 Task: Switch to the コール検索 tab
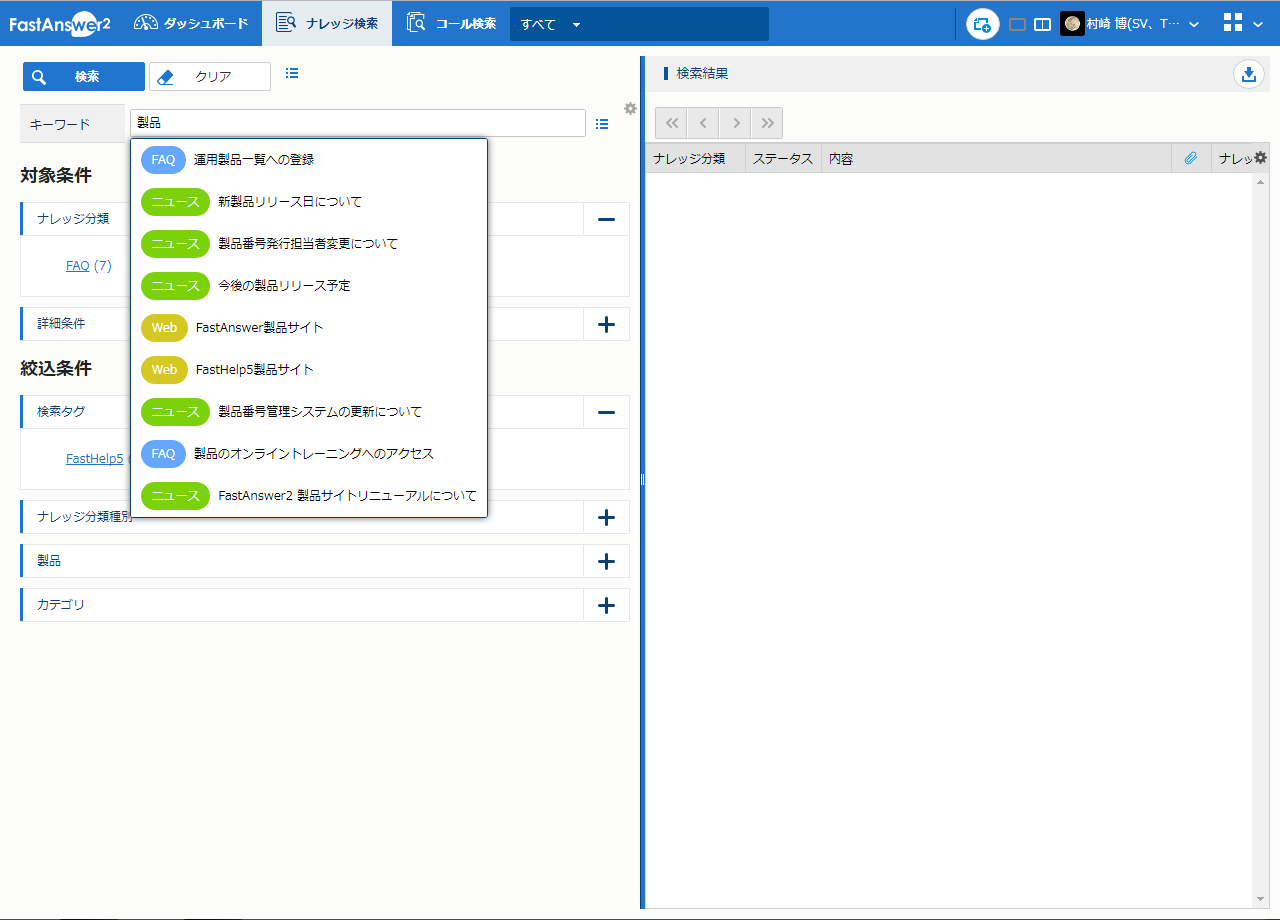[451, 23]
